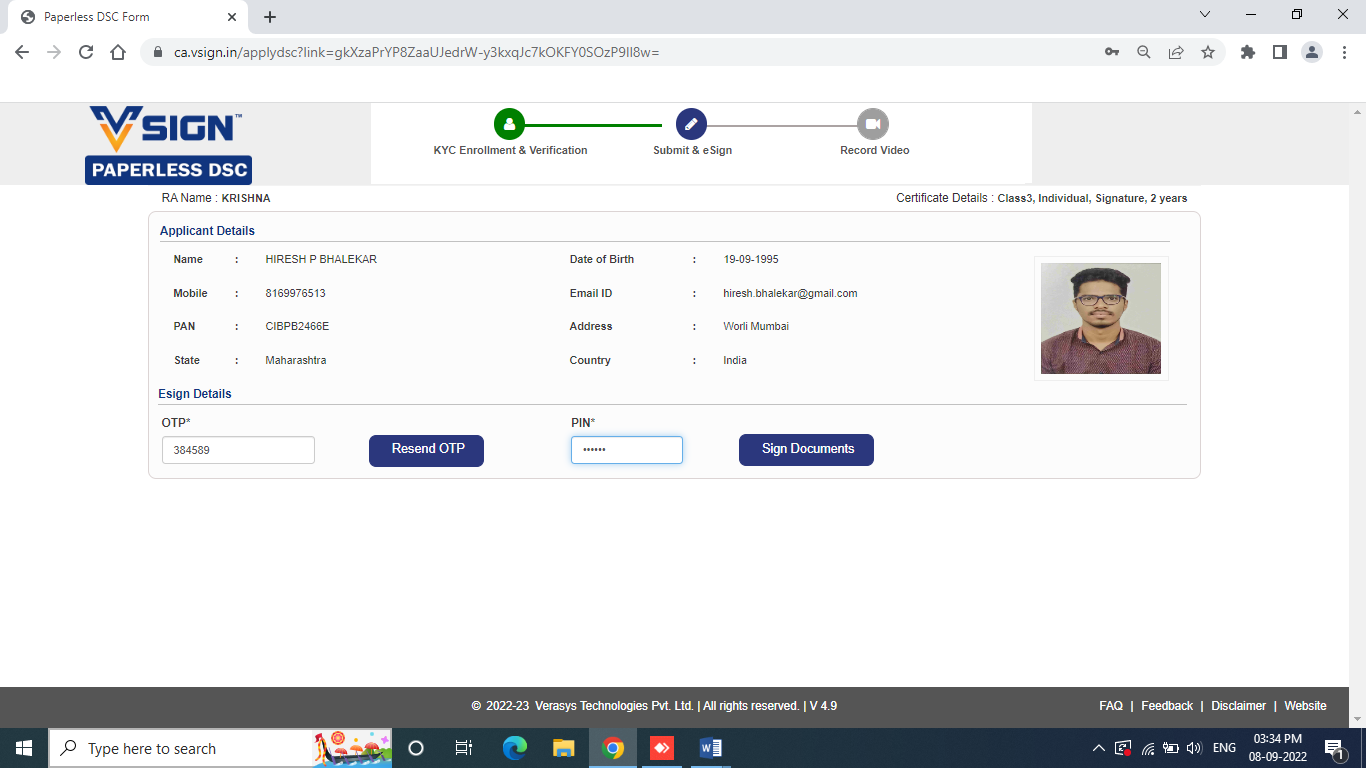Click the browser reload button
Screen dimensions: 1366x768
(x=86, y=52)
